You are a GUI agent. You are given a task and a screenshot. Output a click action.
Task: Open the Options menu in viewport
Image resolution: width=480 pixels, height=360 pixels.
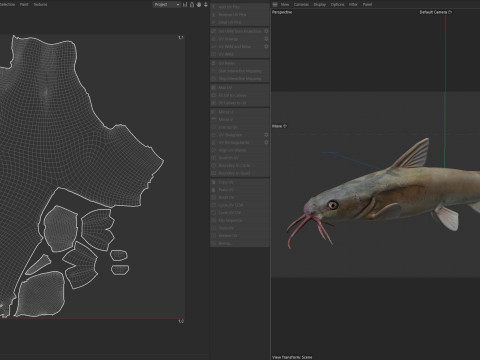[x=337, y=4]
